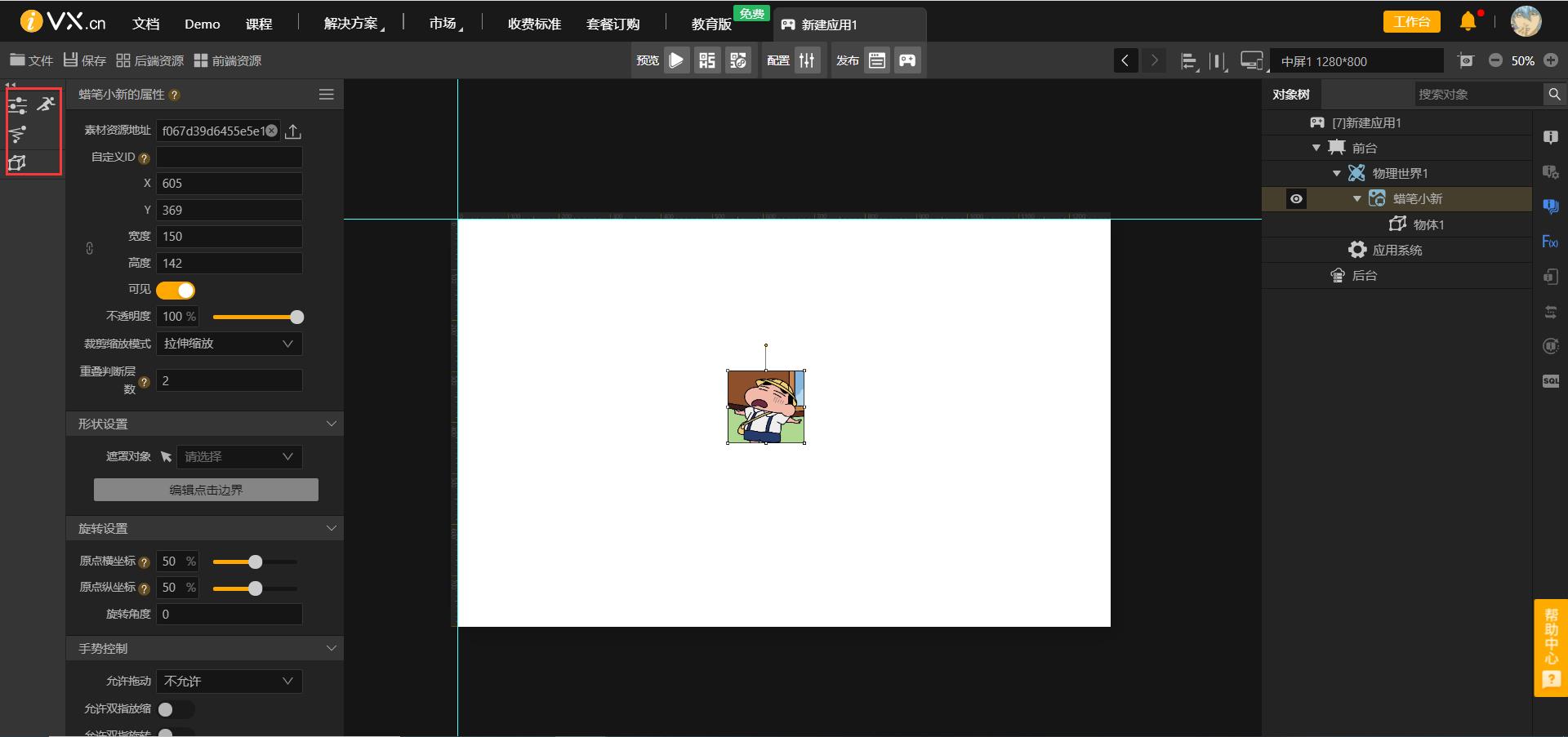This screenshot has height=737, width=1568.
Task: Click the 保存 save button
Action: point(85,60)
